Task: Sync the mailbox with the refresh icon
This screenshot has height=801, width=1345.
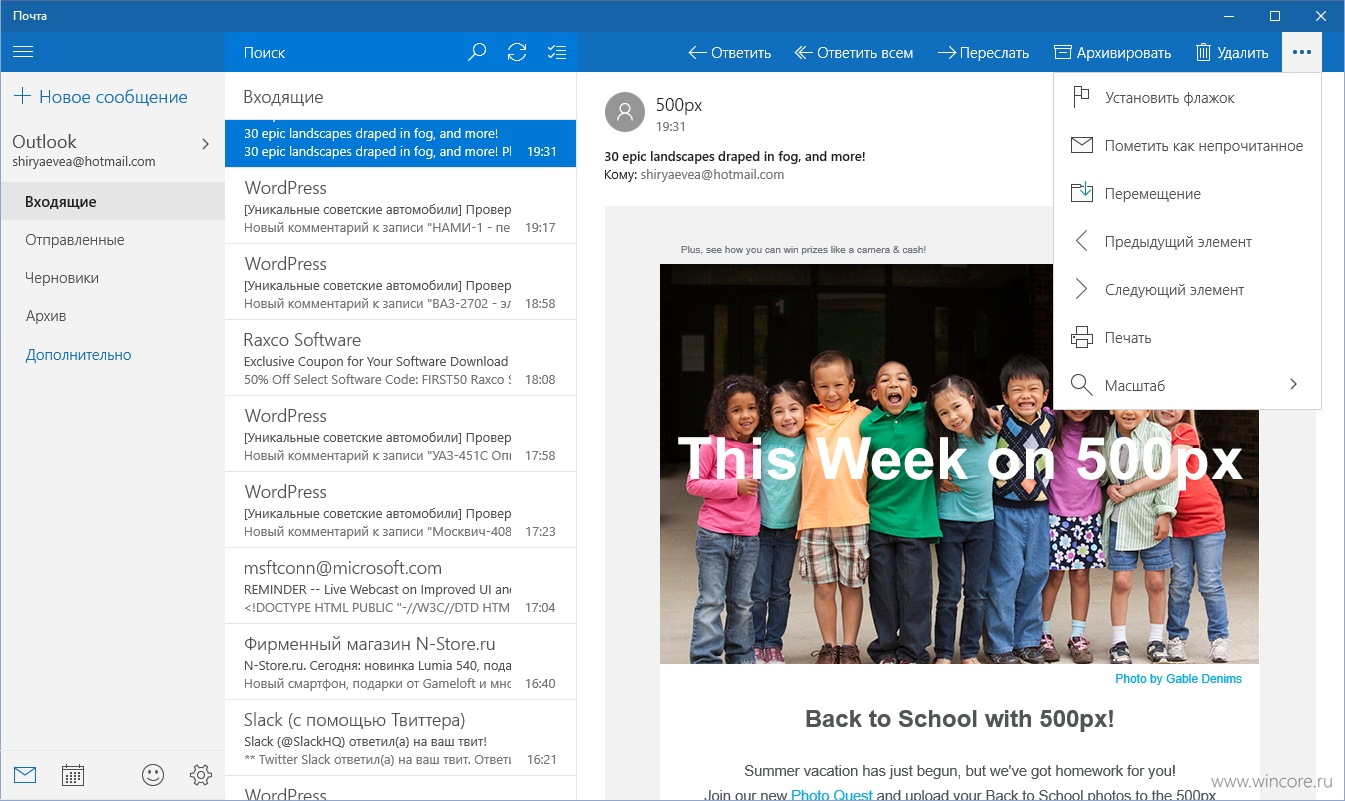Action: [517, 52]
